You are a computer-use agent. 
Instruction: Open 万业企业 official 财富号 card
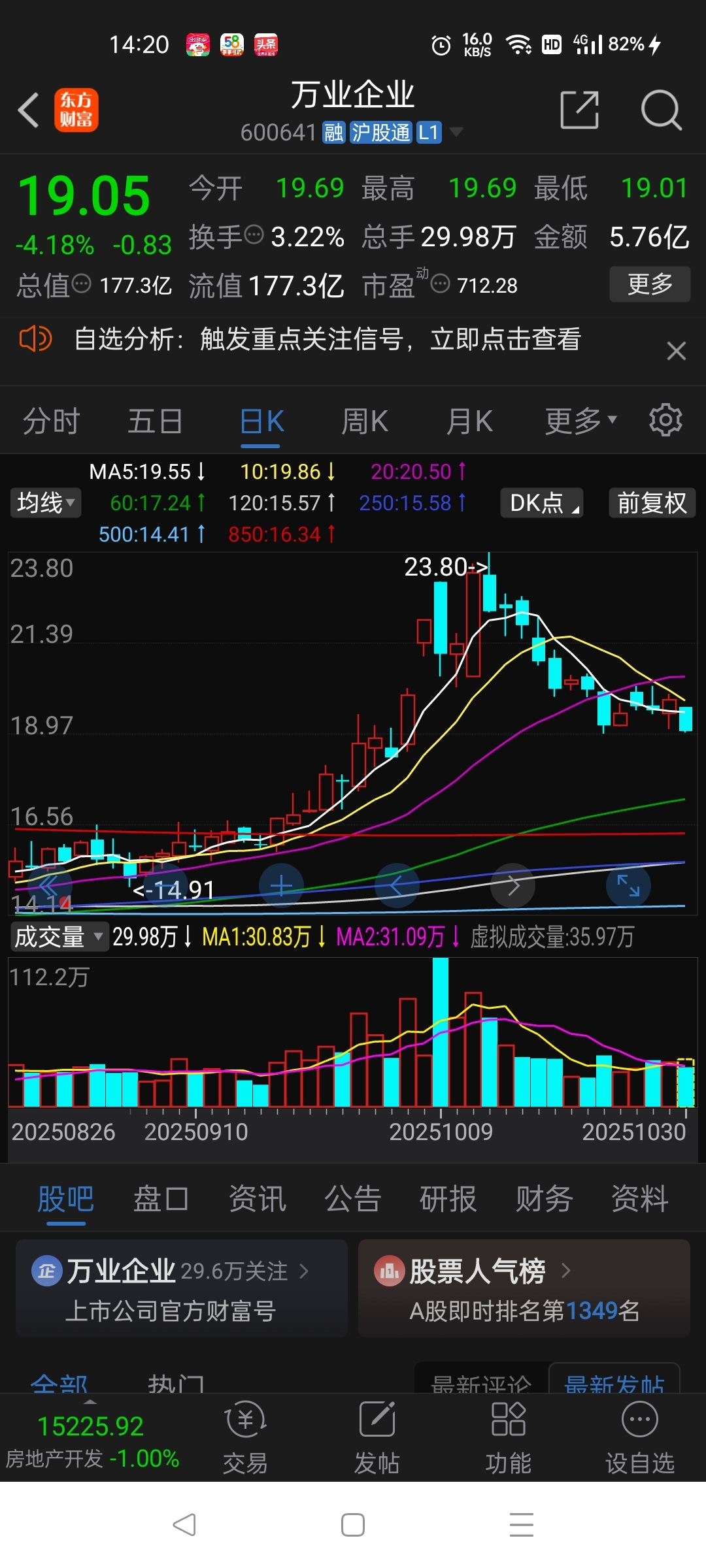[x=182, y=1288]
